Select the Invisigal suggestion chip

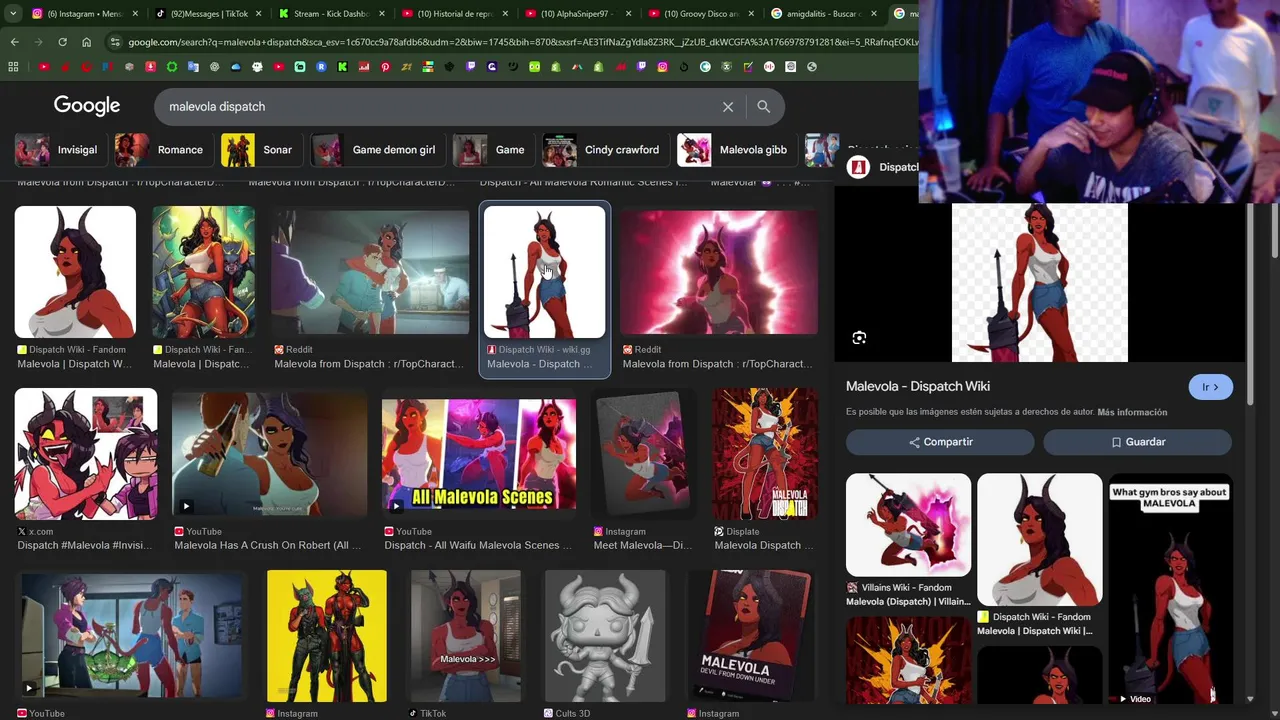click(60, 150)
